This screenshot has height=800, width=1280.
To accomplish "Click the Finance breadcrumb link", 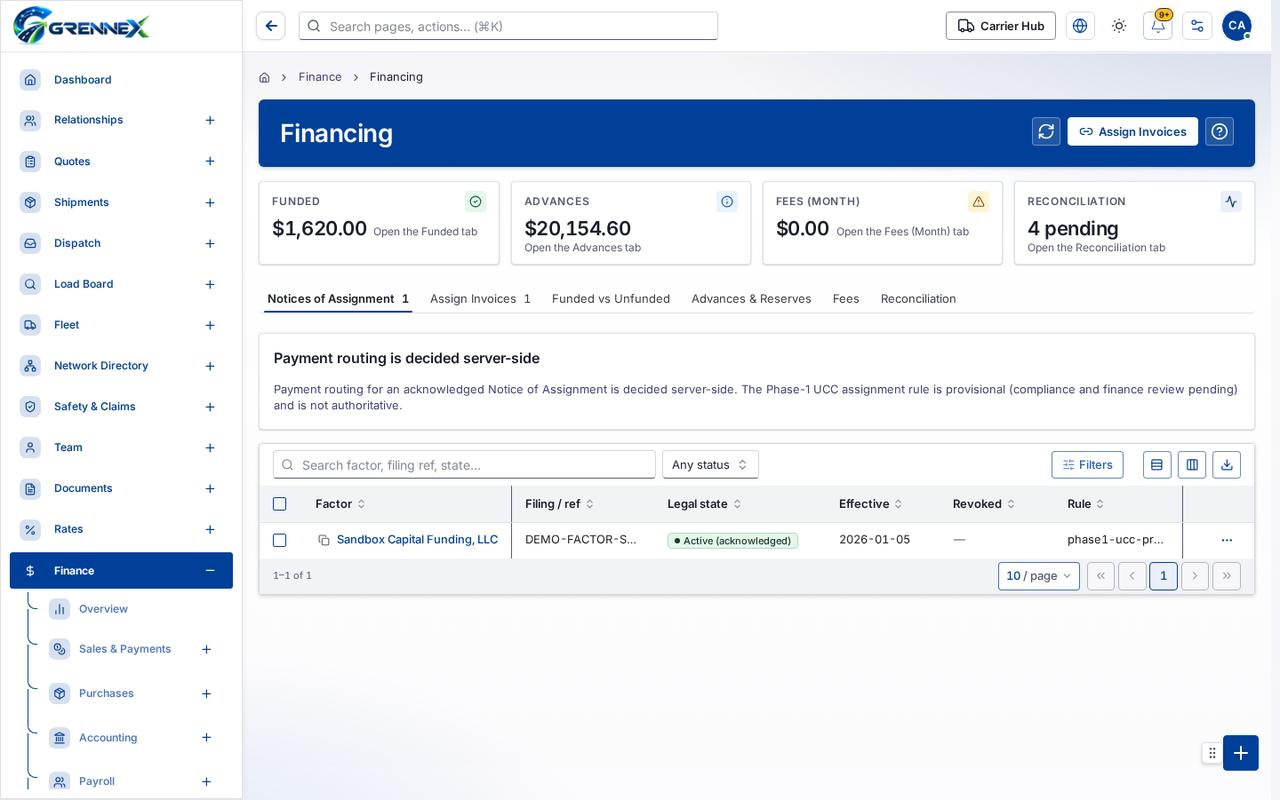I will click(x=320, y=77).
